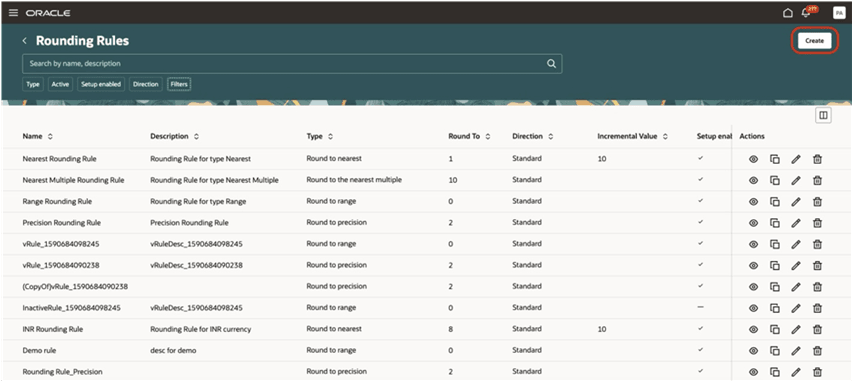Duplicate the Precision Rounding Rule
Viewport: 854px width, 383px height.
[774, 223]
